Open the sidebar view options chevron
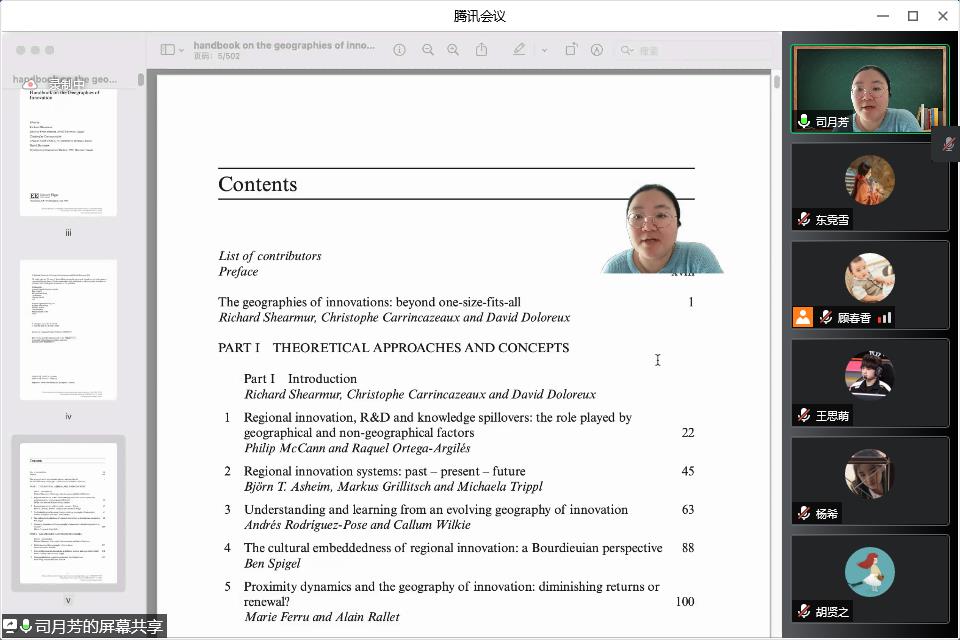 (x=181, y=50)
